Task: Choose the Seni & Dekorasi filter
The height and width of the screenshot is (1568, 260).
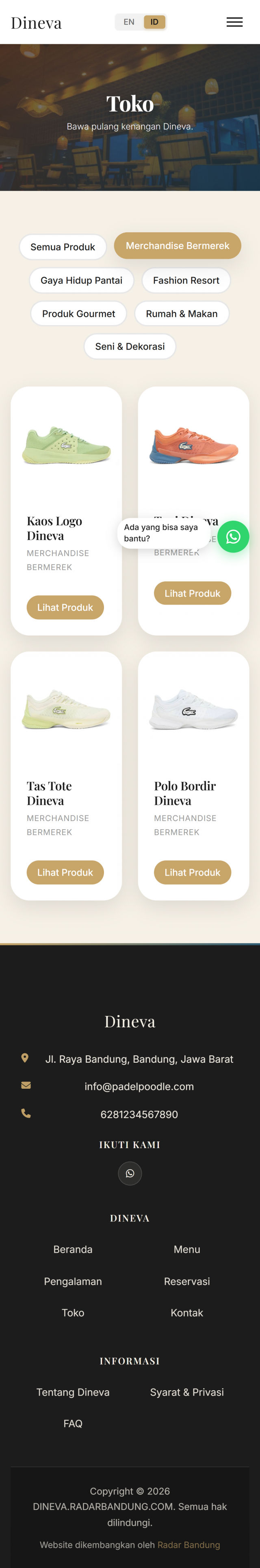Action: (130, 346)
